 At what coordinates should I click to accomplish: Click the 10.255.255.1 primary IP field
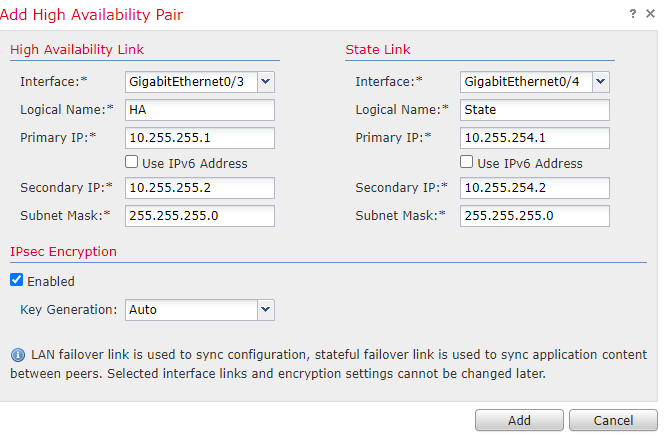coord(200,137)
